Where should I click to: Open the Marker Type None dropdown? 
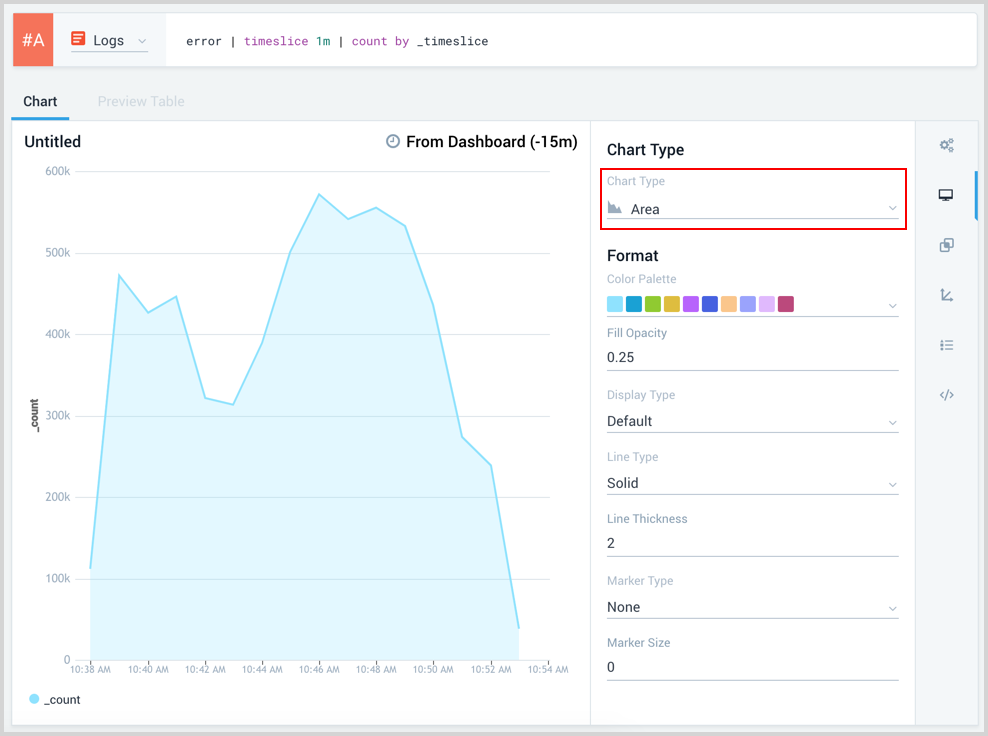click(752, 607)
